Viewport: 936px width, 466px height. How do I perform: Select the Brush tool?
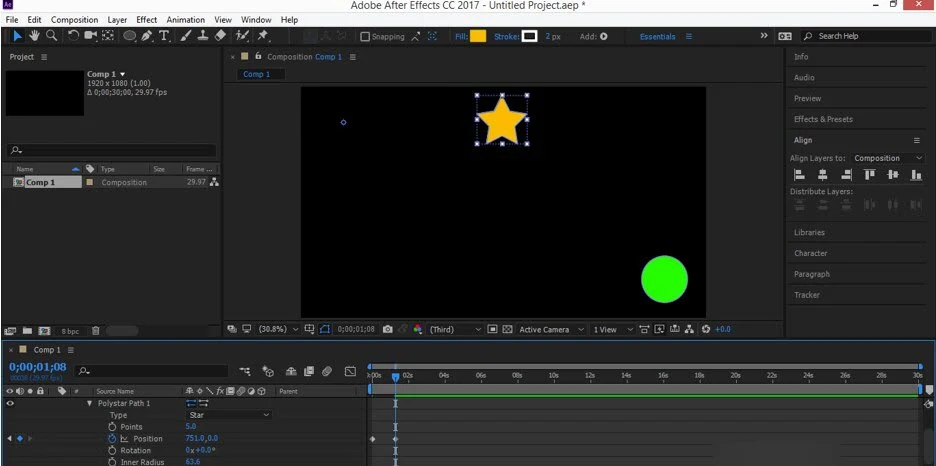(x=186, y=36)
